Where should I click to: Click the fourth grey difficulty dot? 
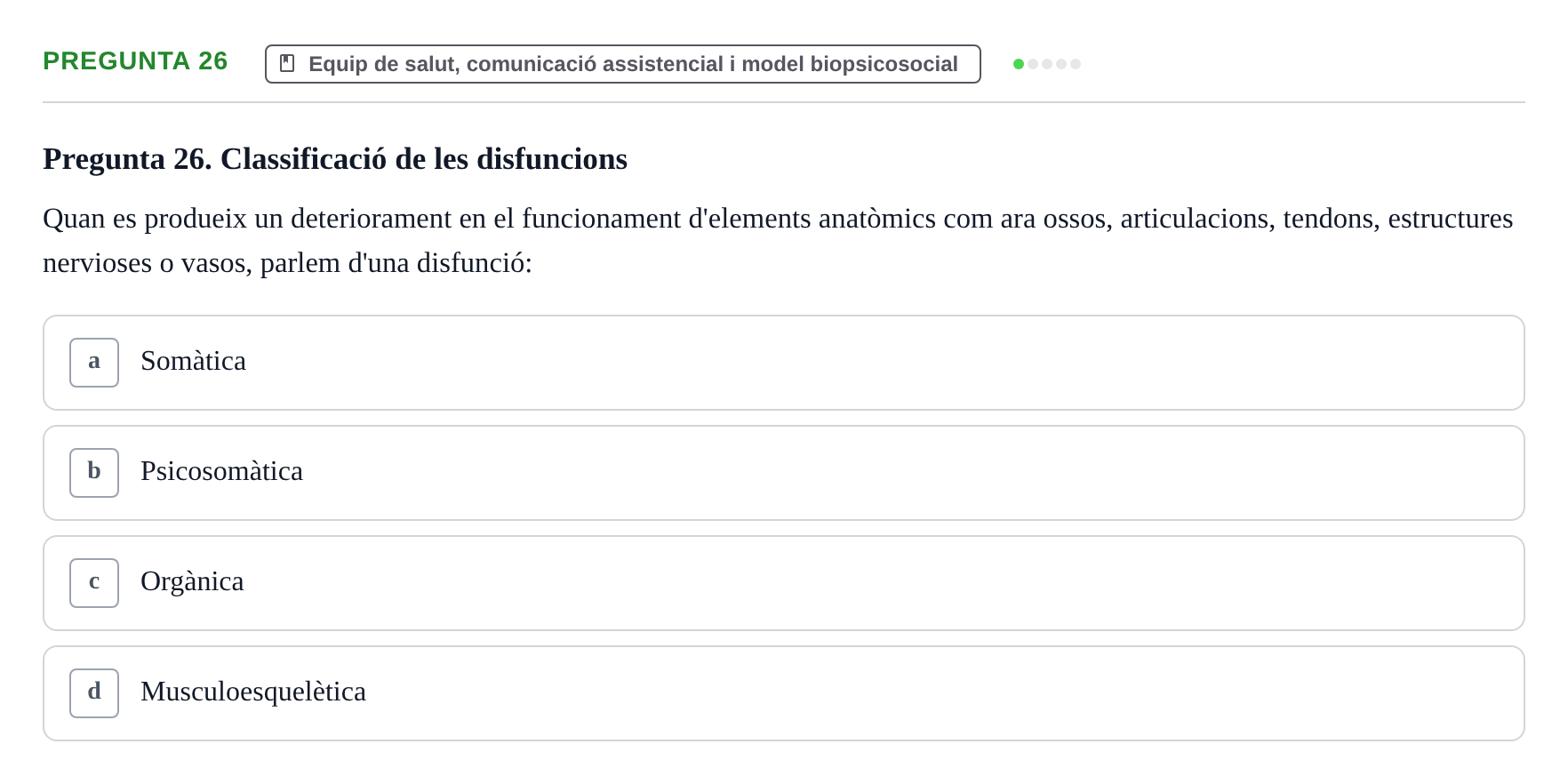coord(1061,64)
